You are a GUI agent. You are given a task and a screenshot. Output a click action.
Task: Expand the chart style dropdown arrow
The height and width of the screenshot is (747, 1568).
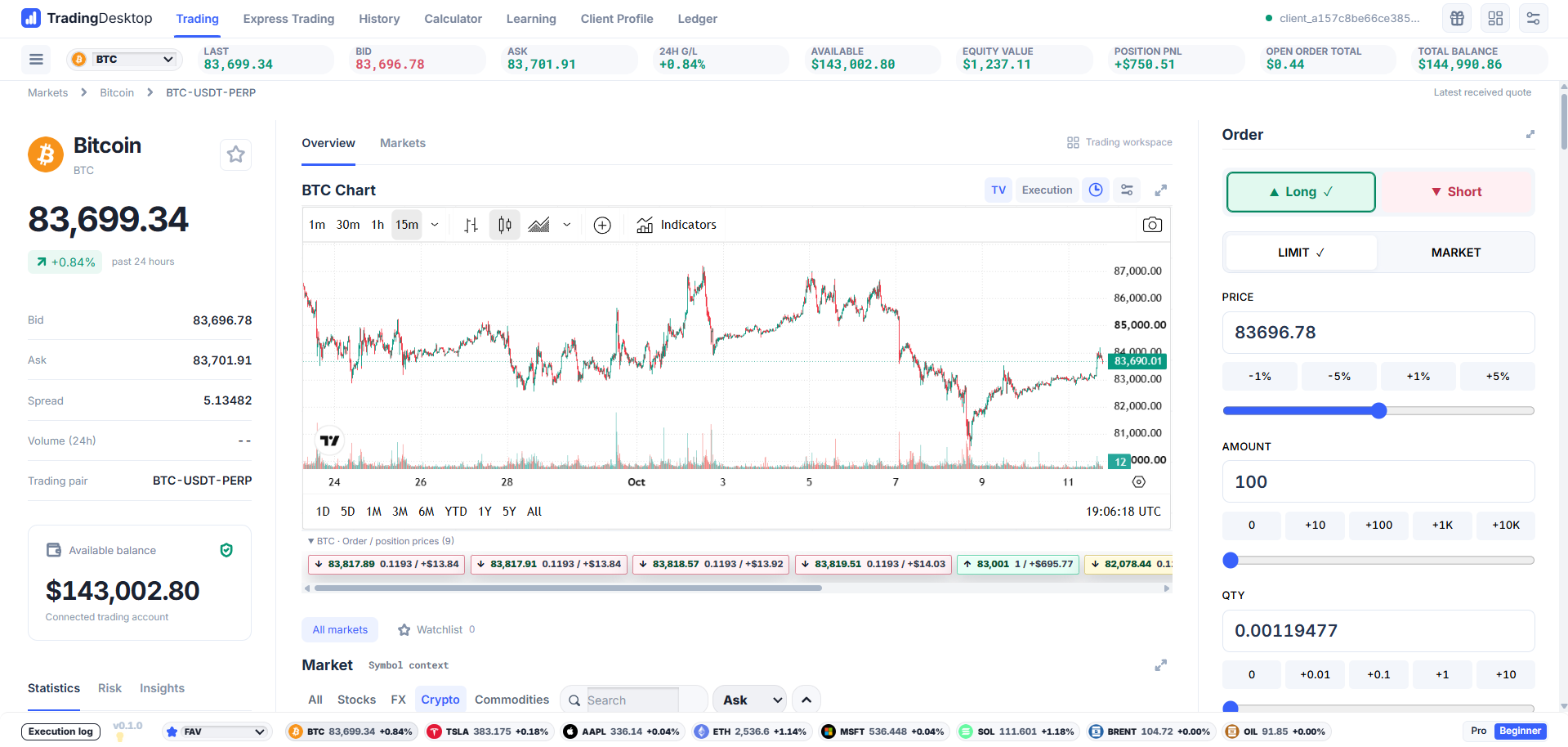pyautogui.click(x=567, y=225)
